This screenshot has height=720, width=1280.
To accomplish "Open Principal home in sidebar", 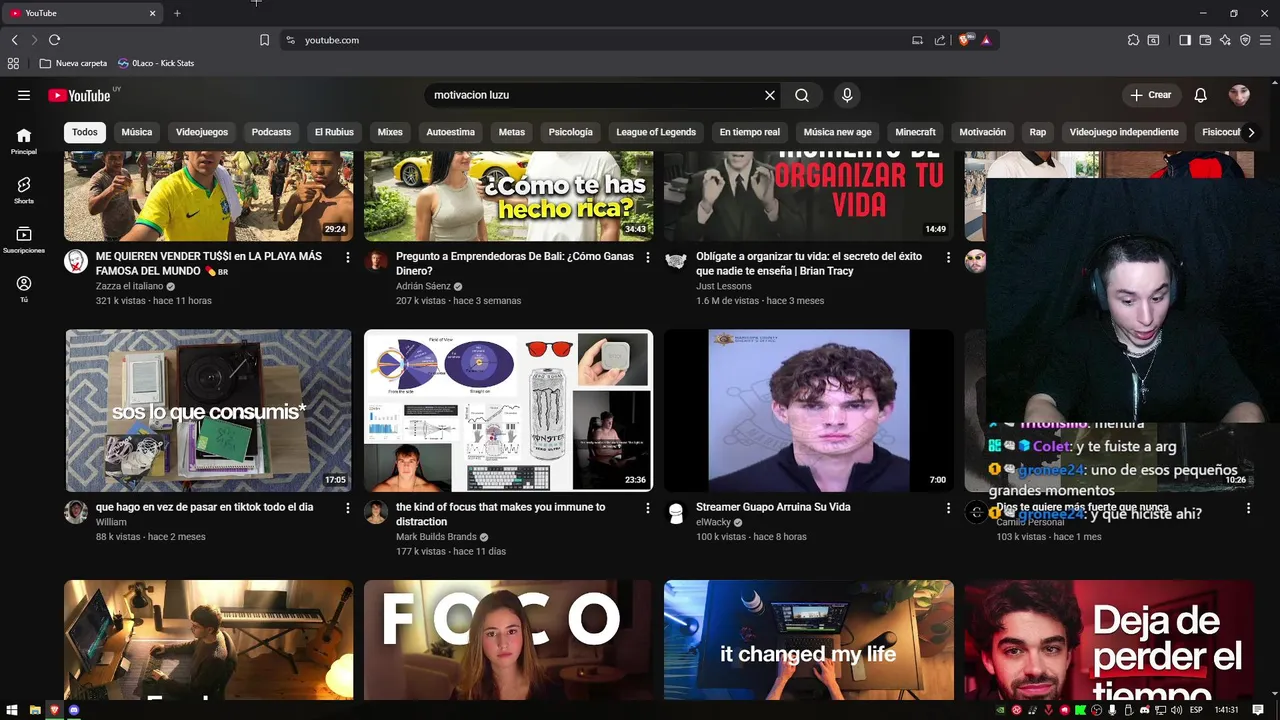I will pyautogui.click(x=24, y=141).
